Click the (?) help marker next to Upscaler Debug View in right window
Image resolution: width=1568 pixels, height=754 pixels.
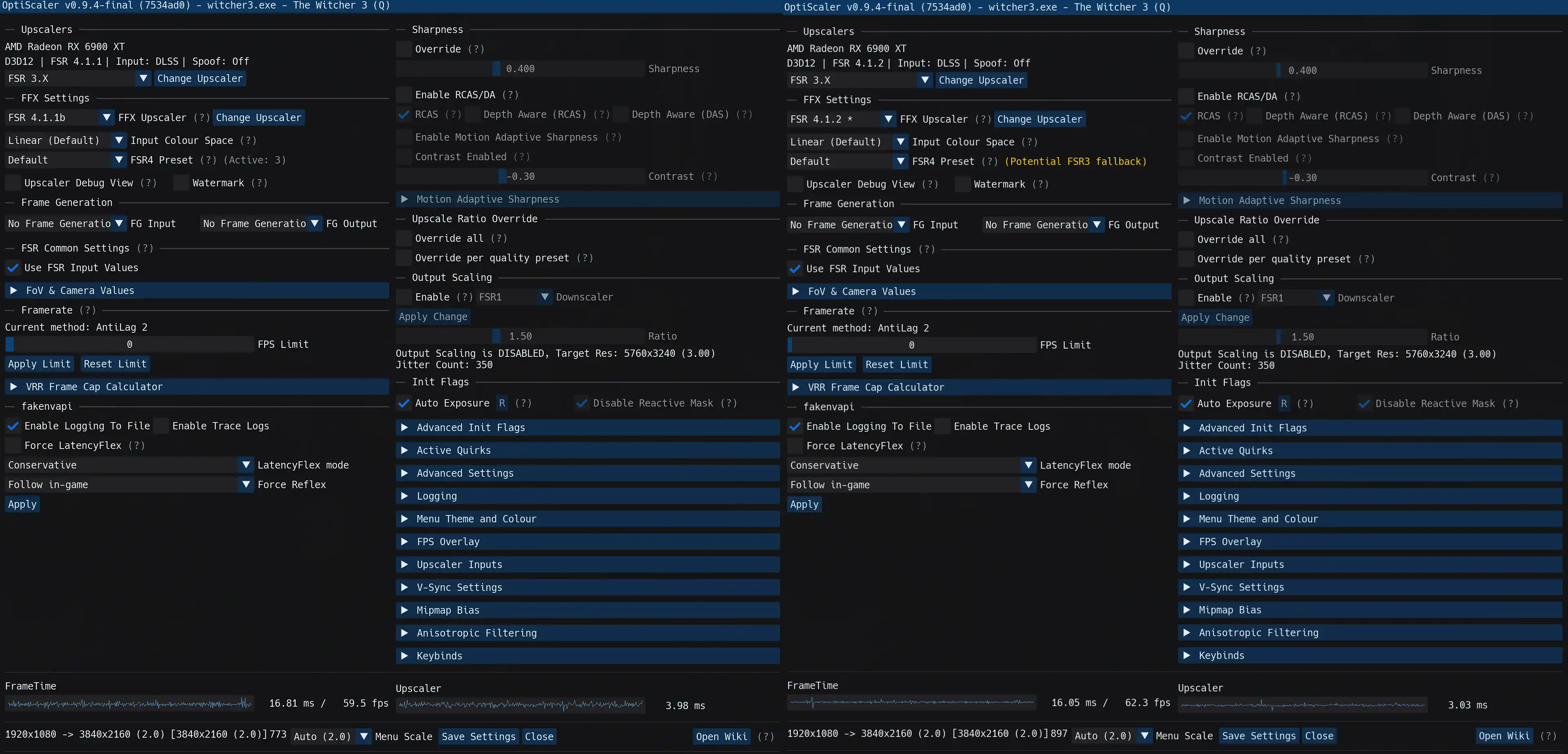coord(930,185)
